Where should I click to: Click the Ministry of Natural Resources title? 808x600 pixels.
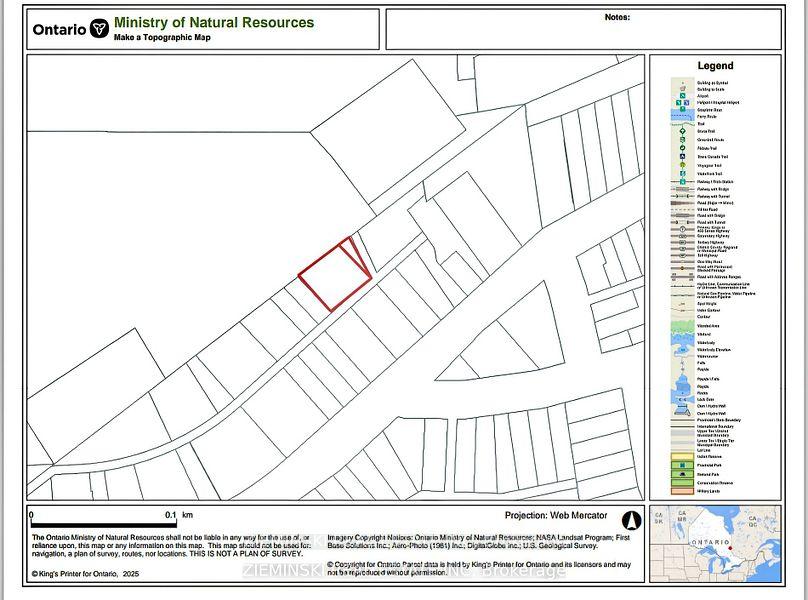pyautogui.click(x=214, y=22)
